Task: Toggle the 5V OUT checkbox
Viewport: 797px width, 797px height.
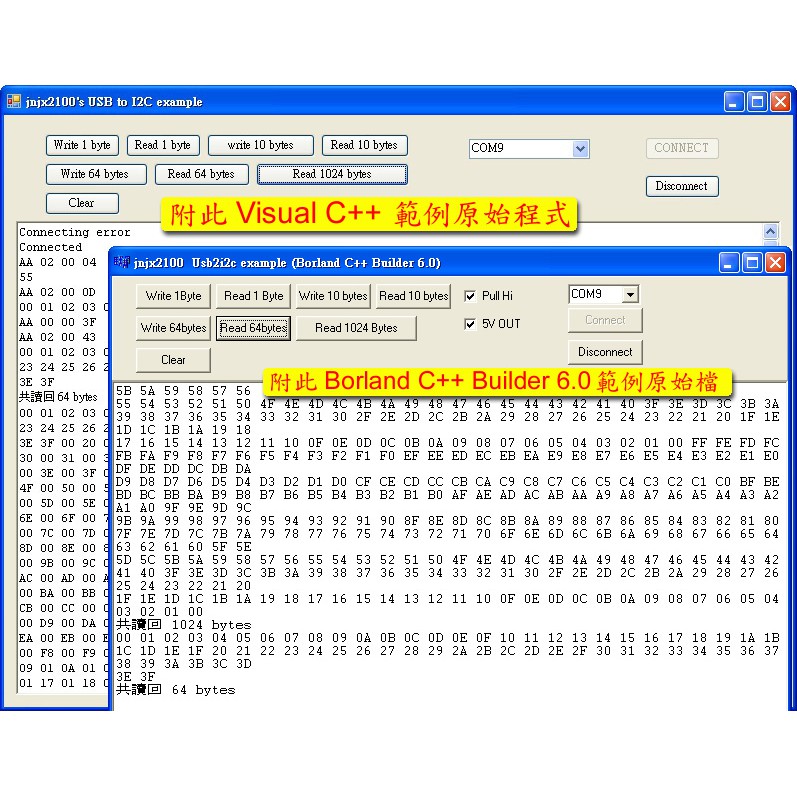Action: [470, 324]
